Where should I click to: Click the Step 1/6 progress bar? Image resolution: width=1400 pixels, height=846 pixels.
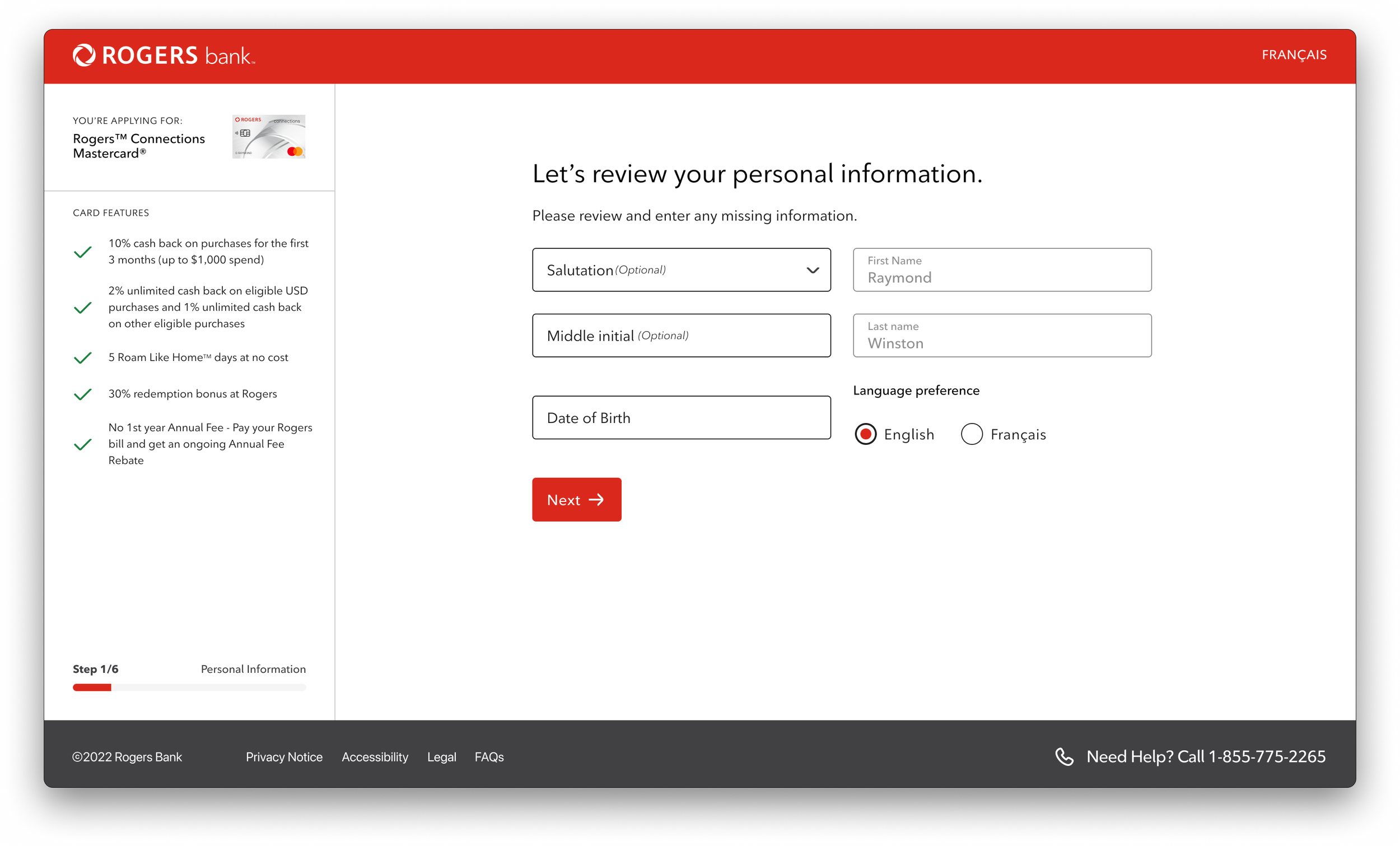click(189, 687)
